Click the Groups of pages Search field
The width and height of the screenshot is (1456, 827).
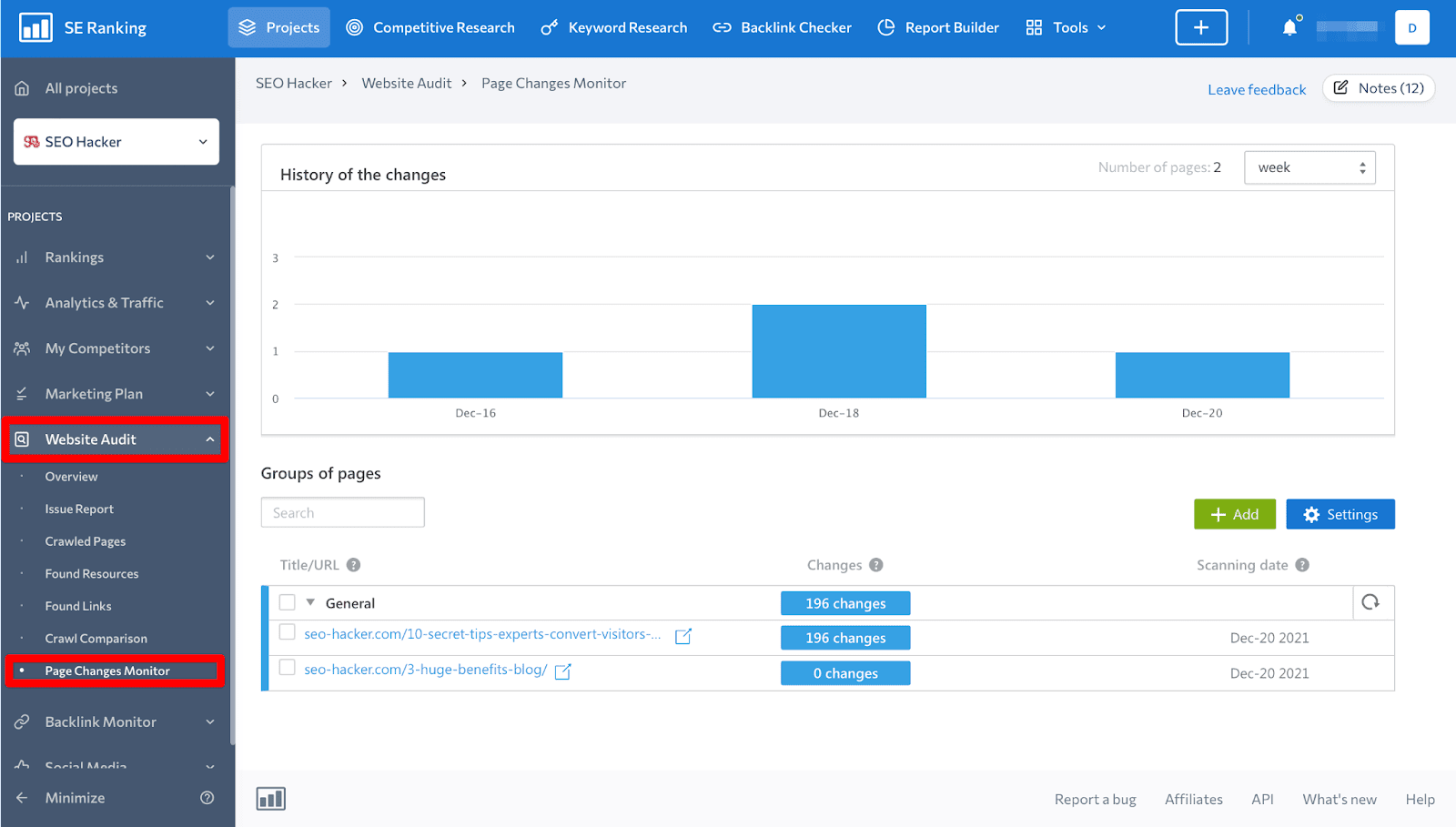[x=343, y=512]
